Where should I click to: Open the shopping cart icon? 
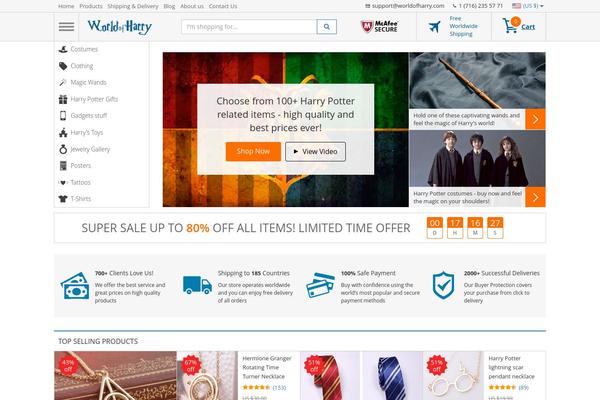pyautogui.click(x=510, y=25)
